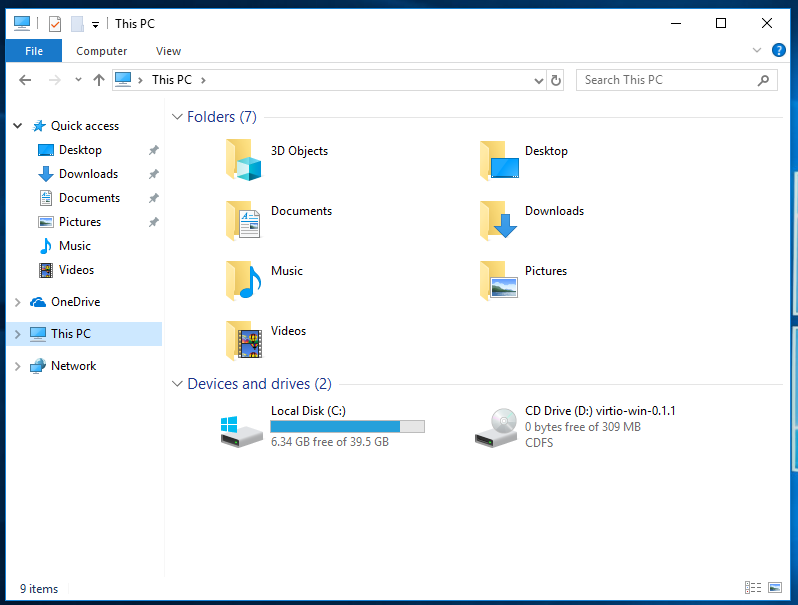Viewport: 798px width, 605px height.
Task: Click the CDFS label under CD Drive
Action: click(539, 443)
